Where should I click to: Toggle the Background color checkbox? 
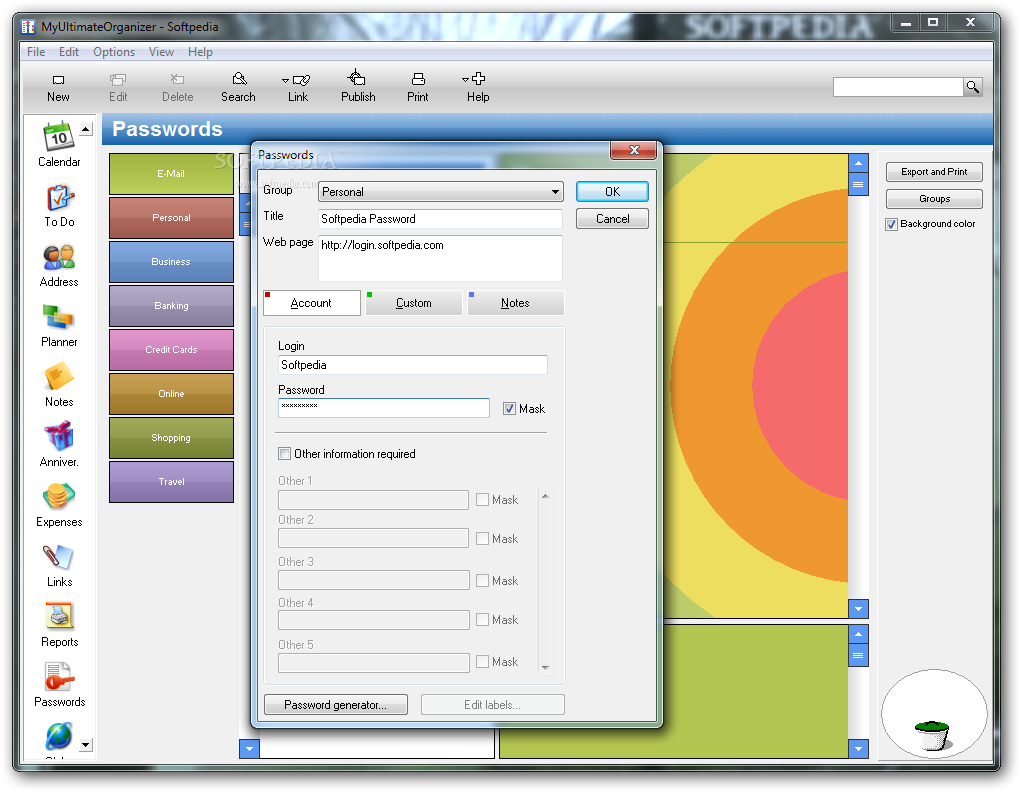point(891,224)
